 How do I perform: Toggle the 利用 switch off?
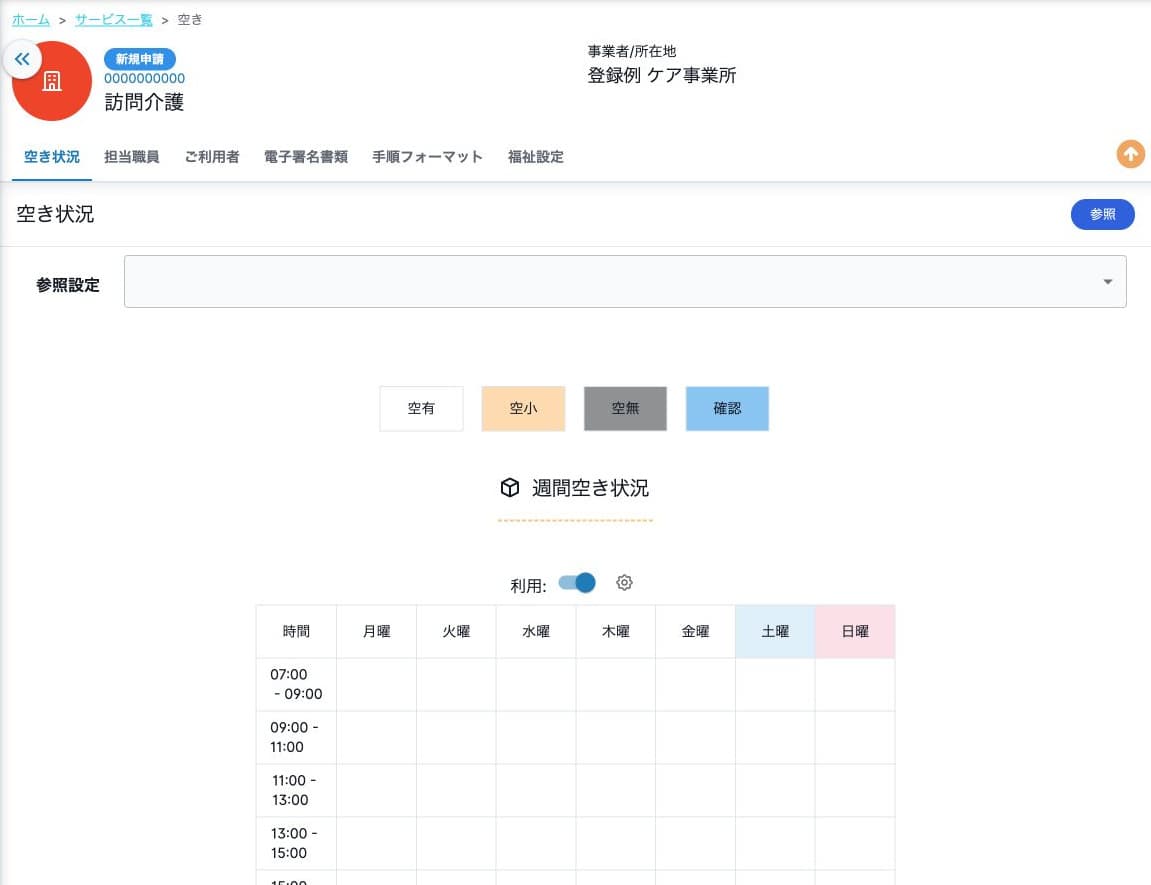pyautogui.click(x=577, y=583)
